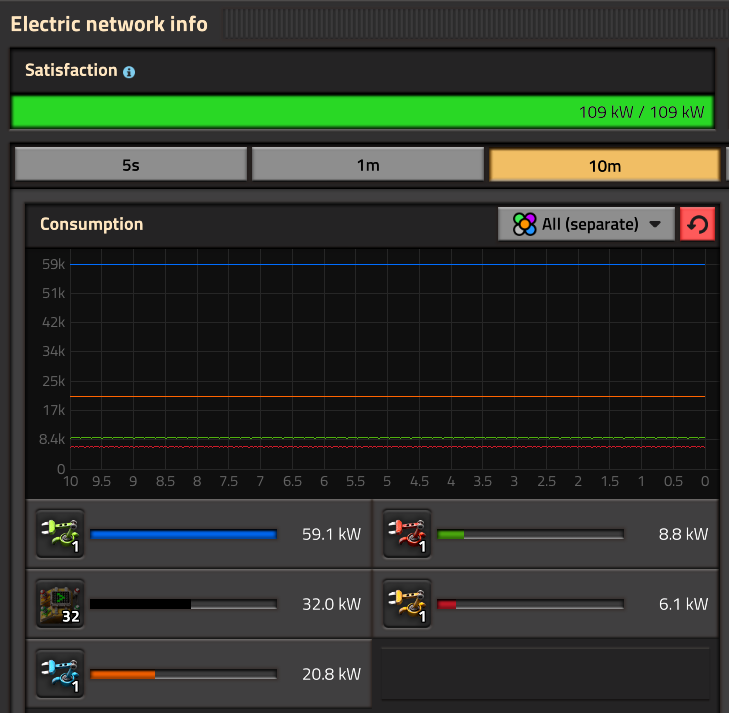Click the Satisfaction info icon
The image size is (729, 713).
(129, 72)
